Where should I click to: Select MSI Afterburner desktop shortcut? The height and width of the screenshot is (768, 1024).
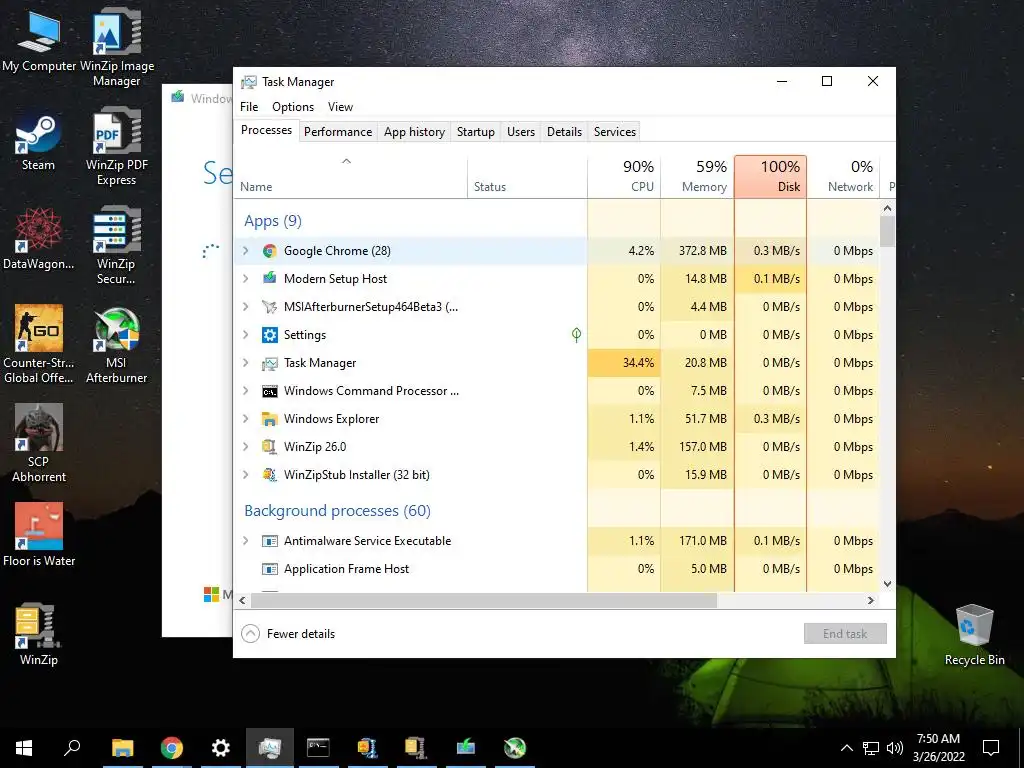point(116,345)
